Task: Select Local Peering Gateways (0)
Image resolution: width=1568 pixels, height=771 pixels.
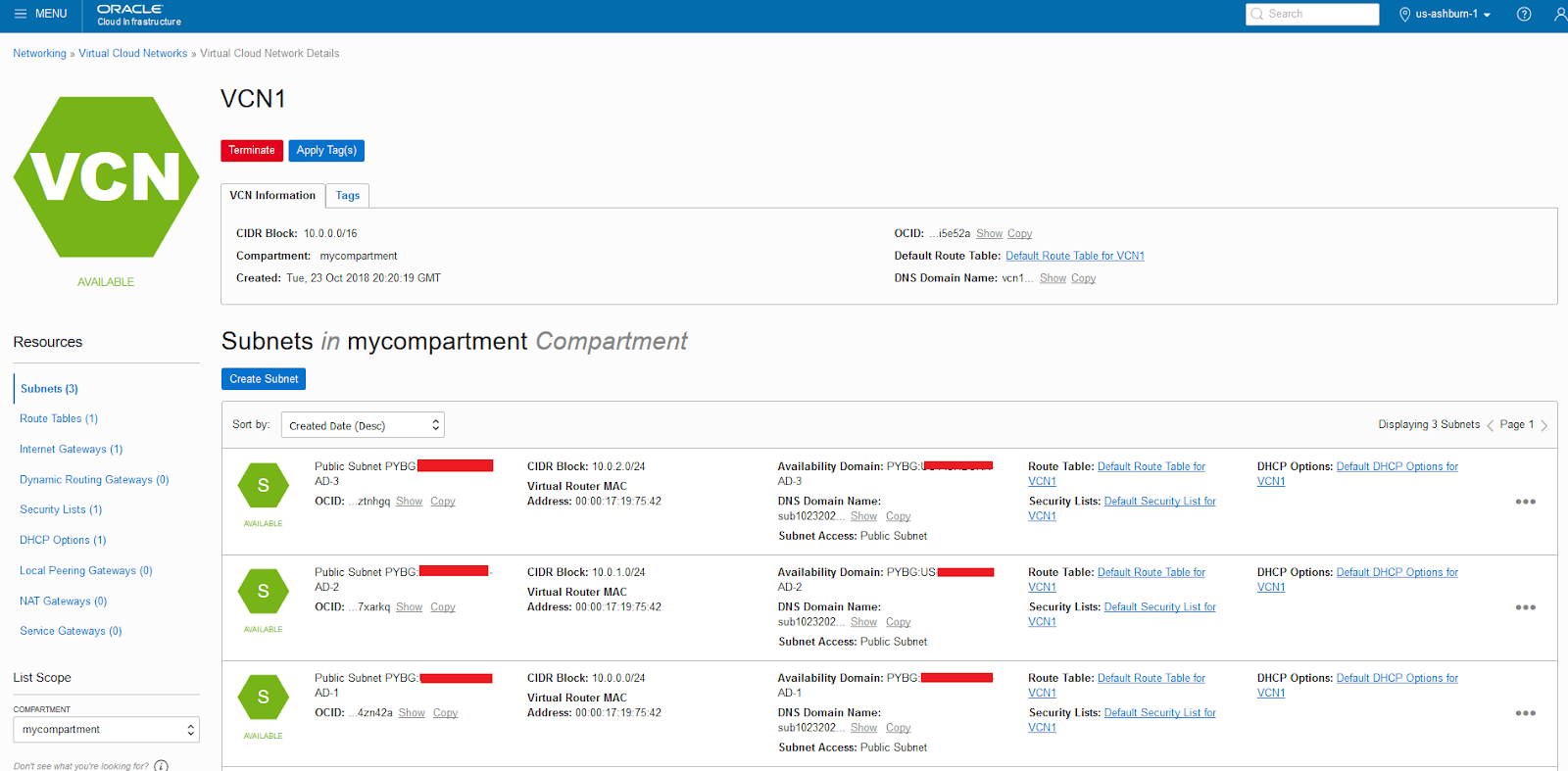Action: [x=86, y=570]
